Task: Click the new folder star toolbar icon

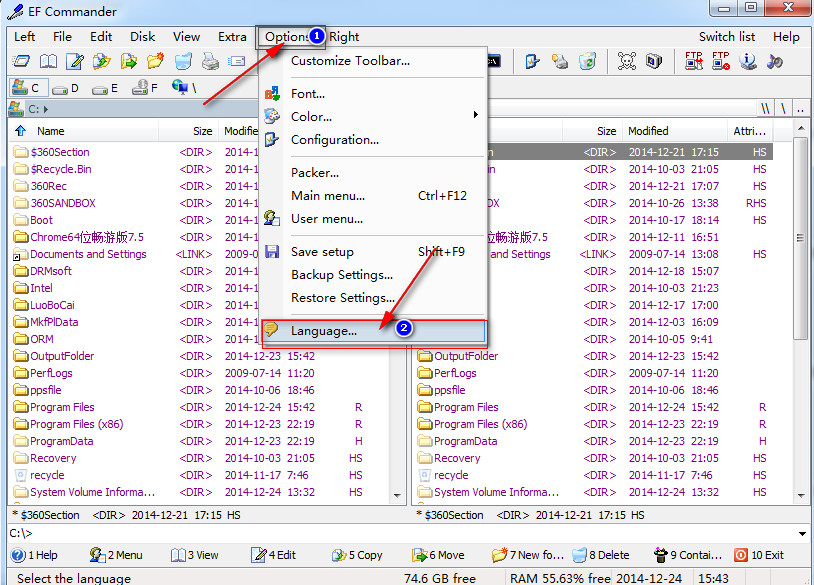Action: [155, 62]
